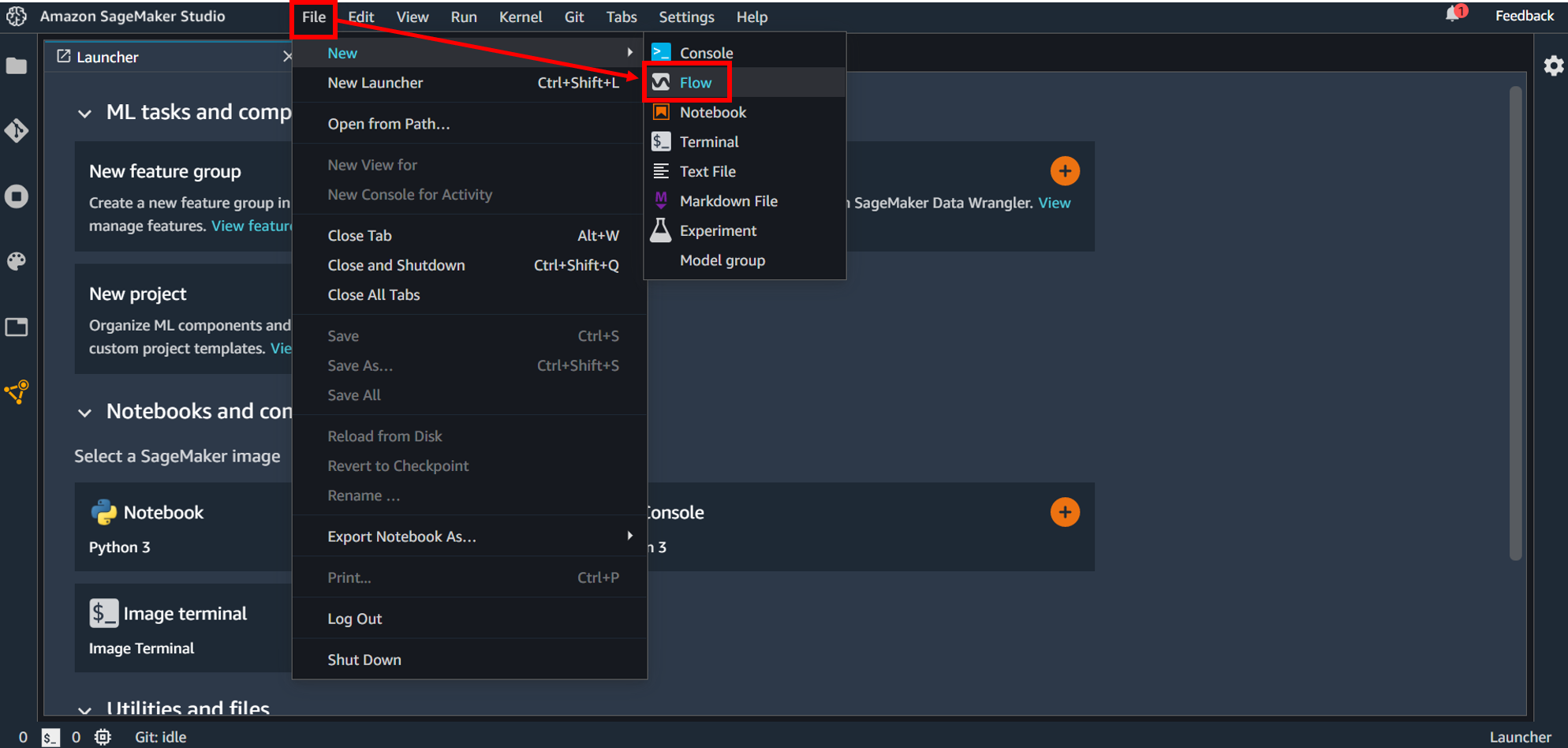The width and height of the screenshot is (1568, 748).
Task: Click orange plus on Data Wrangler card
Action: point(1065,171)
